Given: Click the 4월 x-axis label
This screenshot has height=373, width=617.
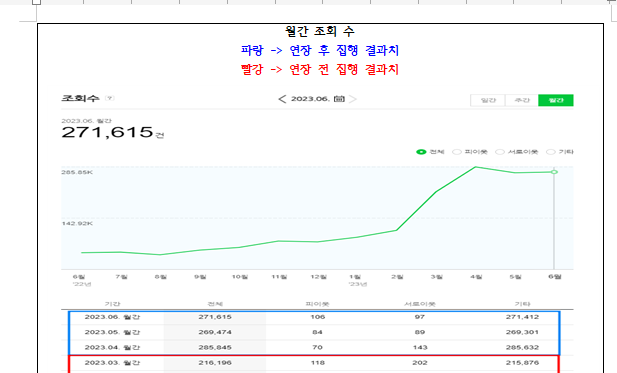Looking at the screenshot, I should (x=476, y=277).
